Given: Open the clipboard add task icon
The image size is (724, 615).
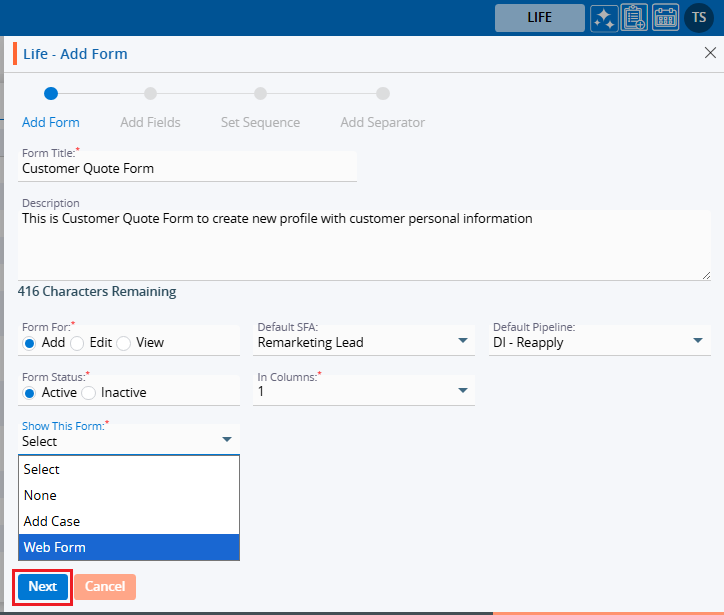Looking at the screenshot, I should pos(634,18).
